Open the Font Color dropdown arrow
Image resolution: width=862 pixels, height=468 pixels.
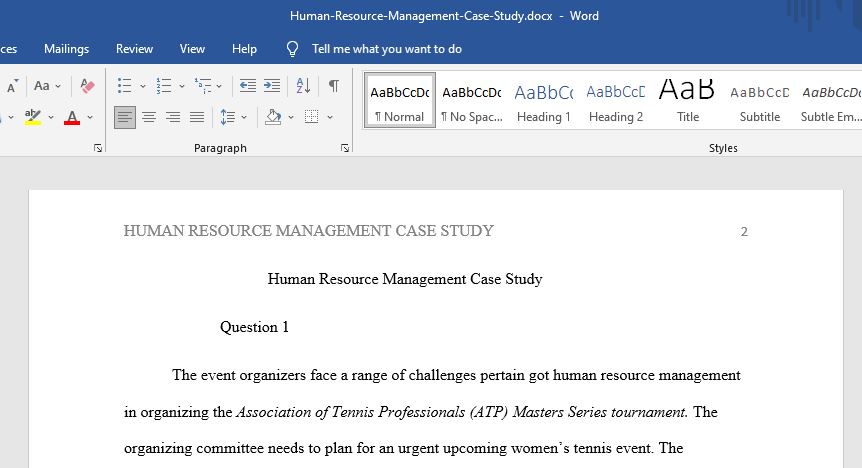pos(90,117)
